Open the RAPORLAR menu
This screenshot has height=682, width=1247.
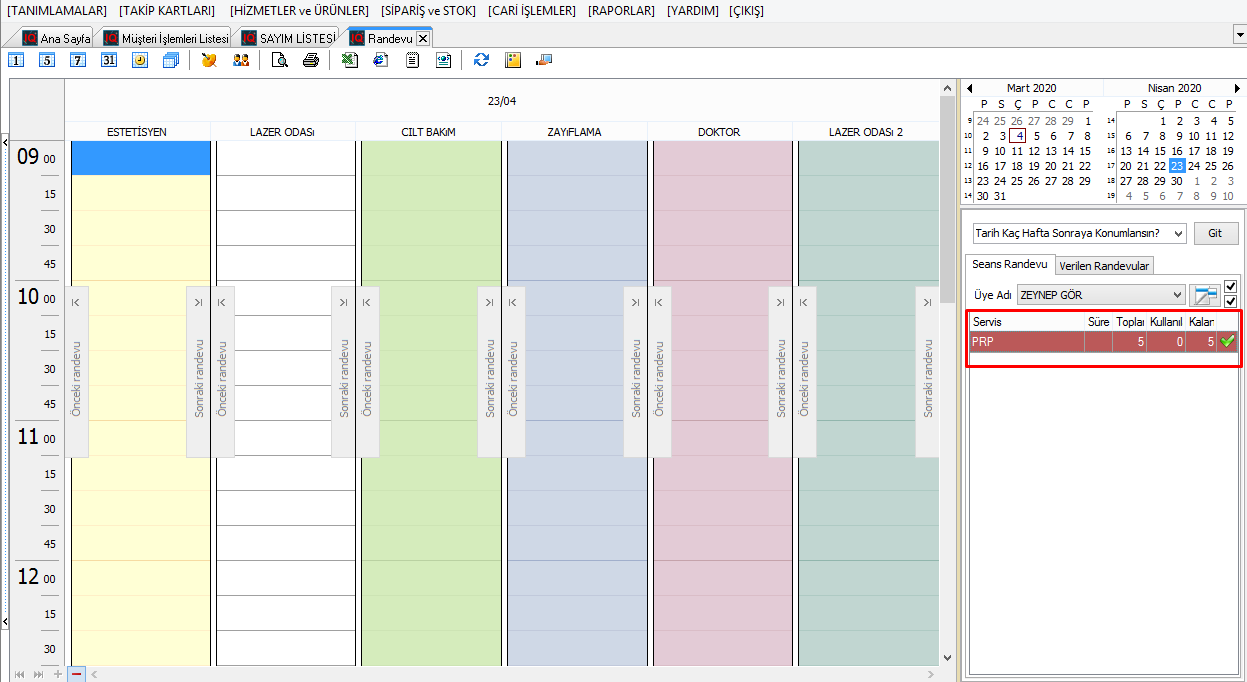(621, 10)
